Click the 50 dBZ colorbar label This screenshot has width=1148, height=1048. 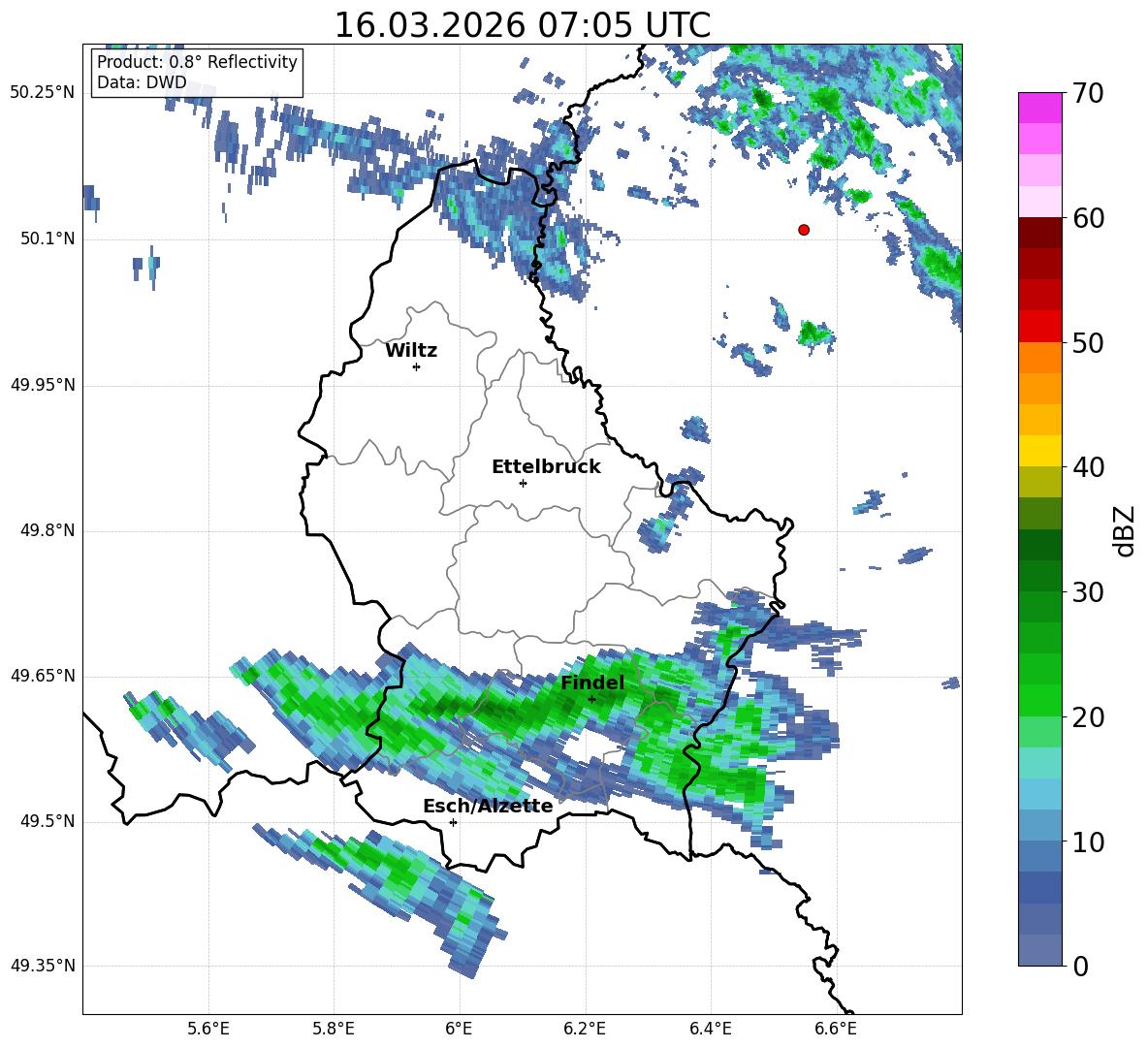[1087, 342]
